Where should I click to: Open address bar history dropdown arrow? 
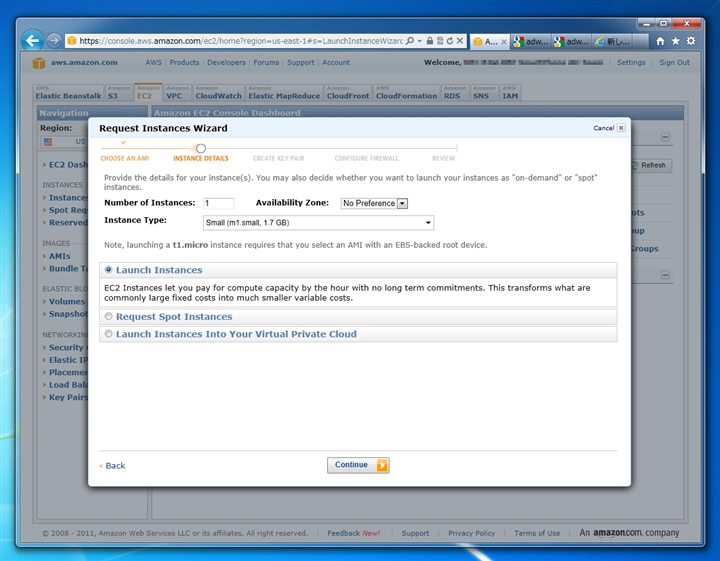pyautogui.click(x=419, y=41)
